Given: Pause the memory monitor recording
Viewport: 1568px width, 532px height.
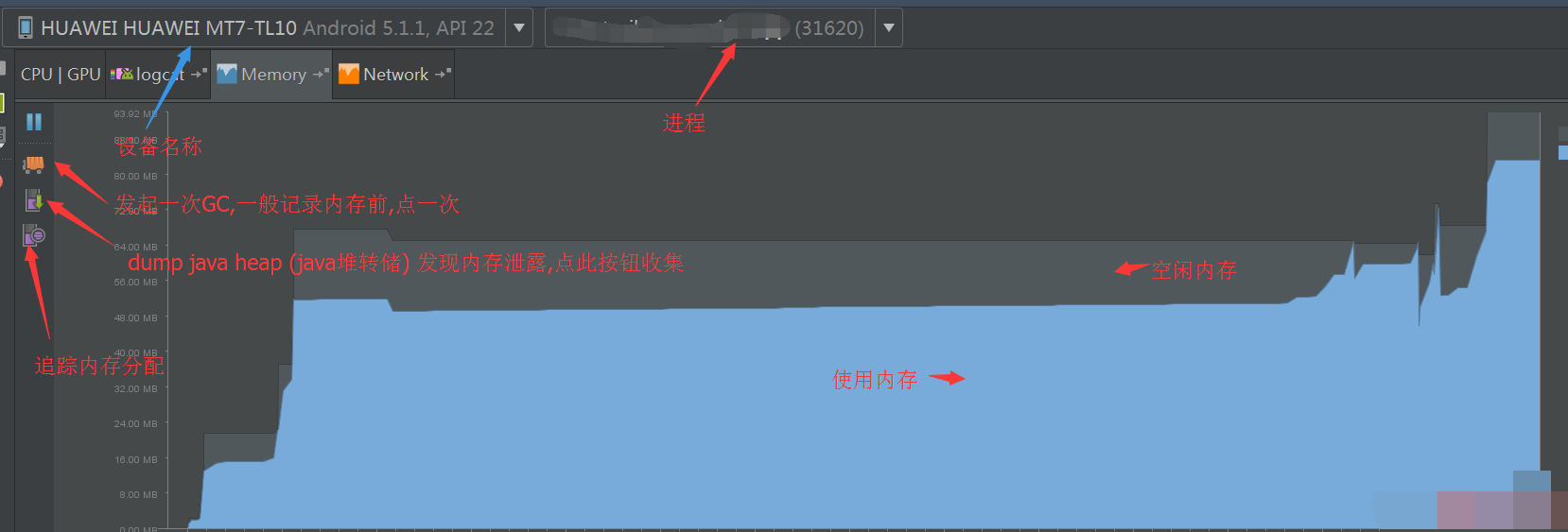Looking at the screenshot, I should click(34, 122).
